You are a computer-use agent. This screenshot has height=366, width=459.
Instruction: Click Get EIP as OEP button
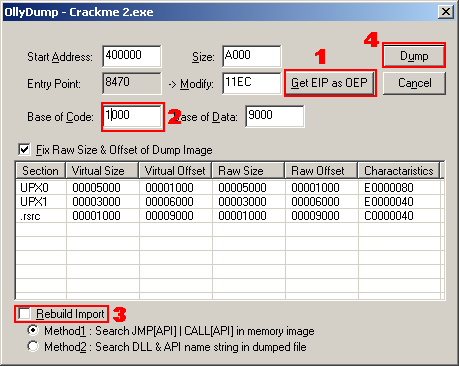click(329, 83)
